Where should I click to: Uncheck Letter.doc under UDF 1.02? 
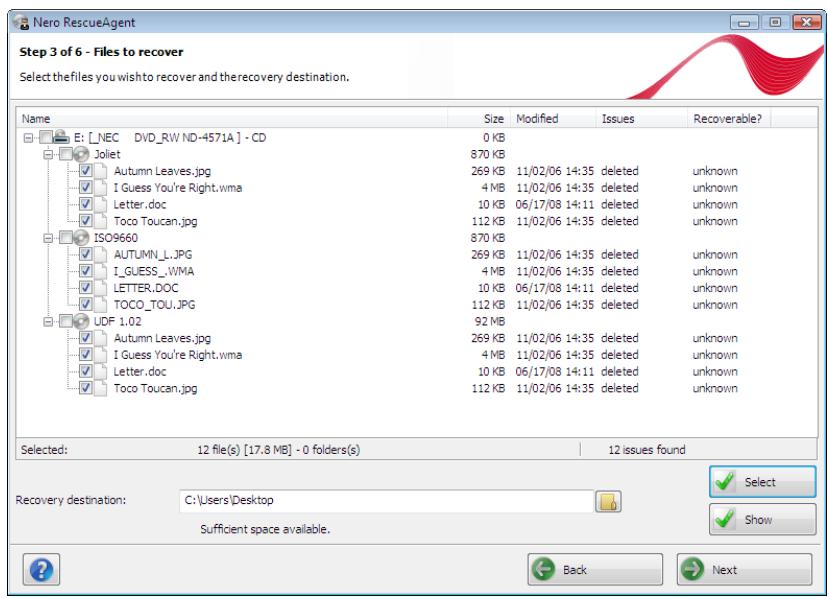[86, 371]
